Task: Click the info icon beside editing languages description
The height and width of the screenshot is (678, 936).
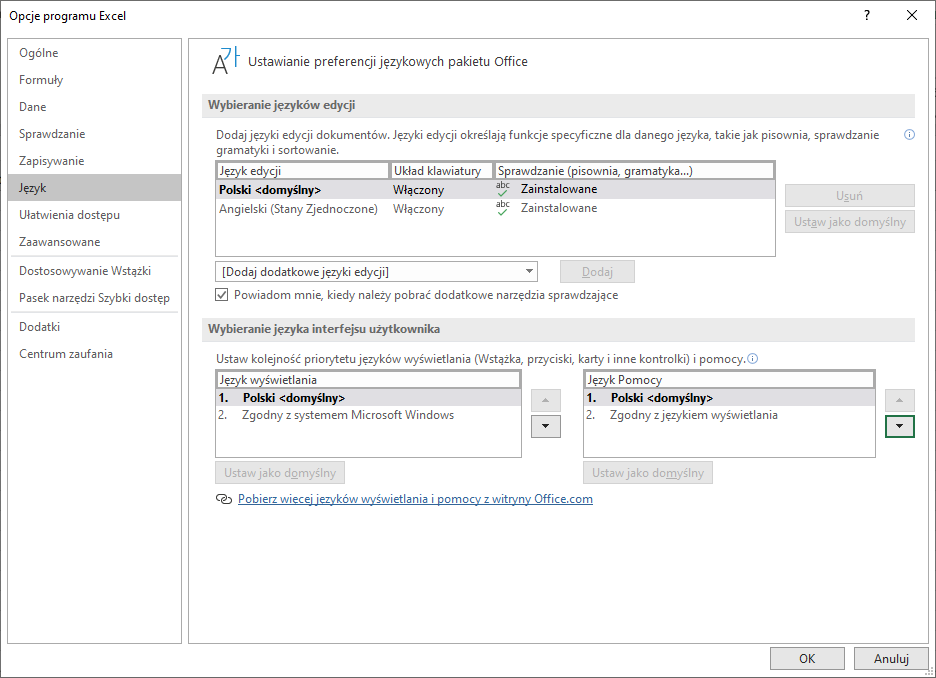Action: [909, 135]
